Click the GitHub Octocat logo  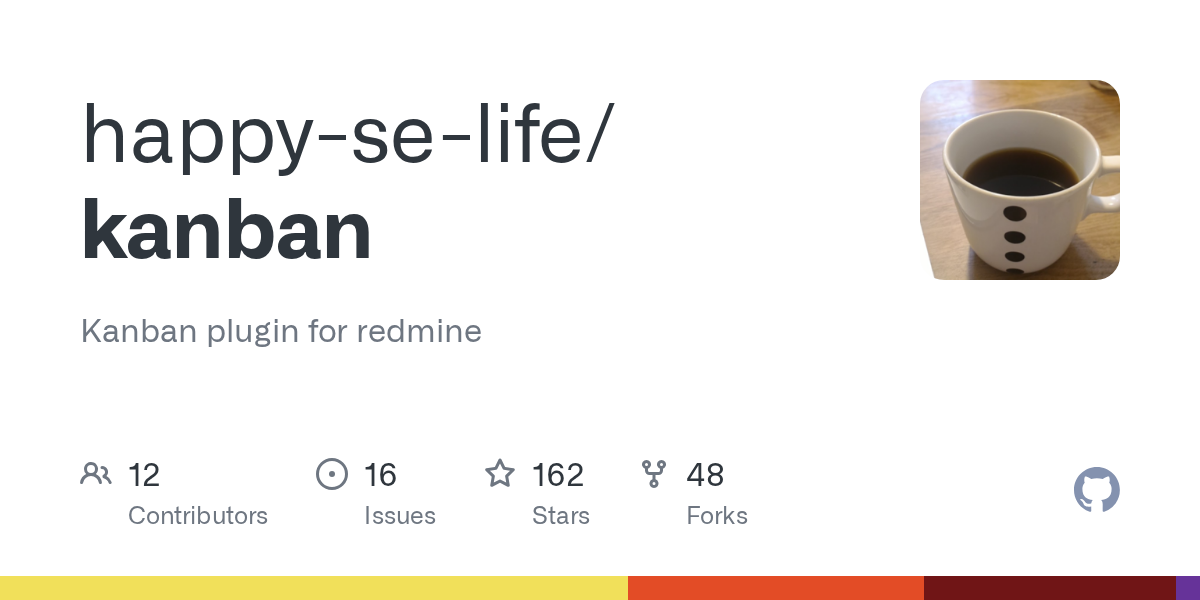tap(1097, 490)
